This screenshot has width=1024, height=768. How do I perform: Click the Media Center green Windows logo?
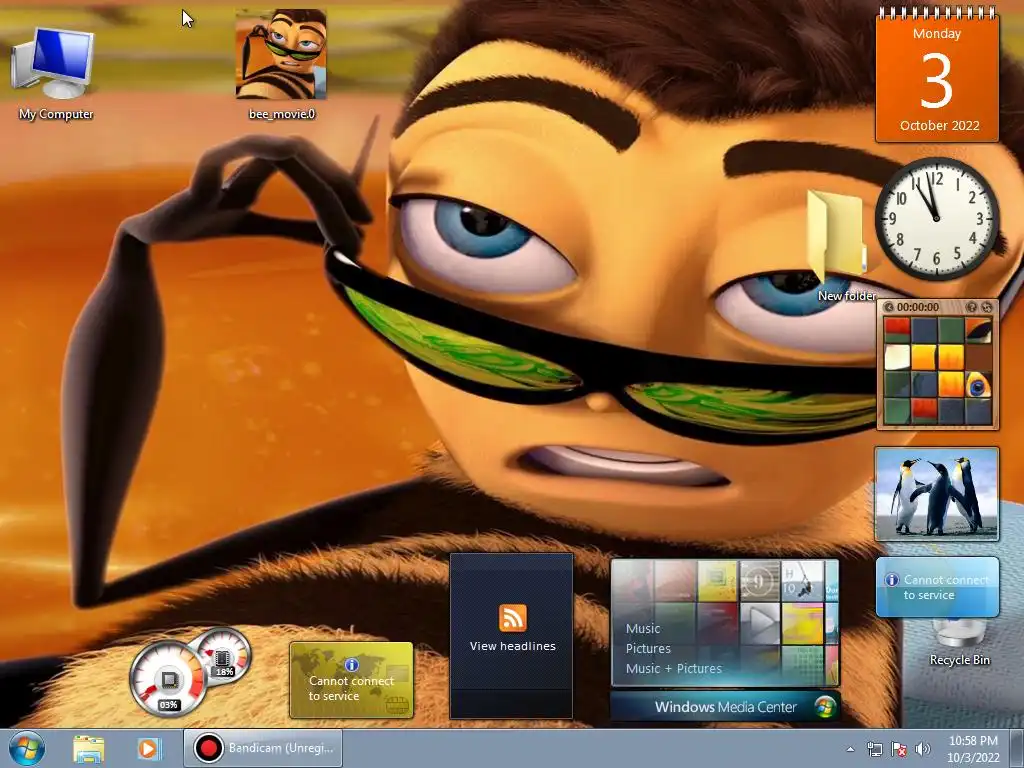pos(825,707)
